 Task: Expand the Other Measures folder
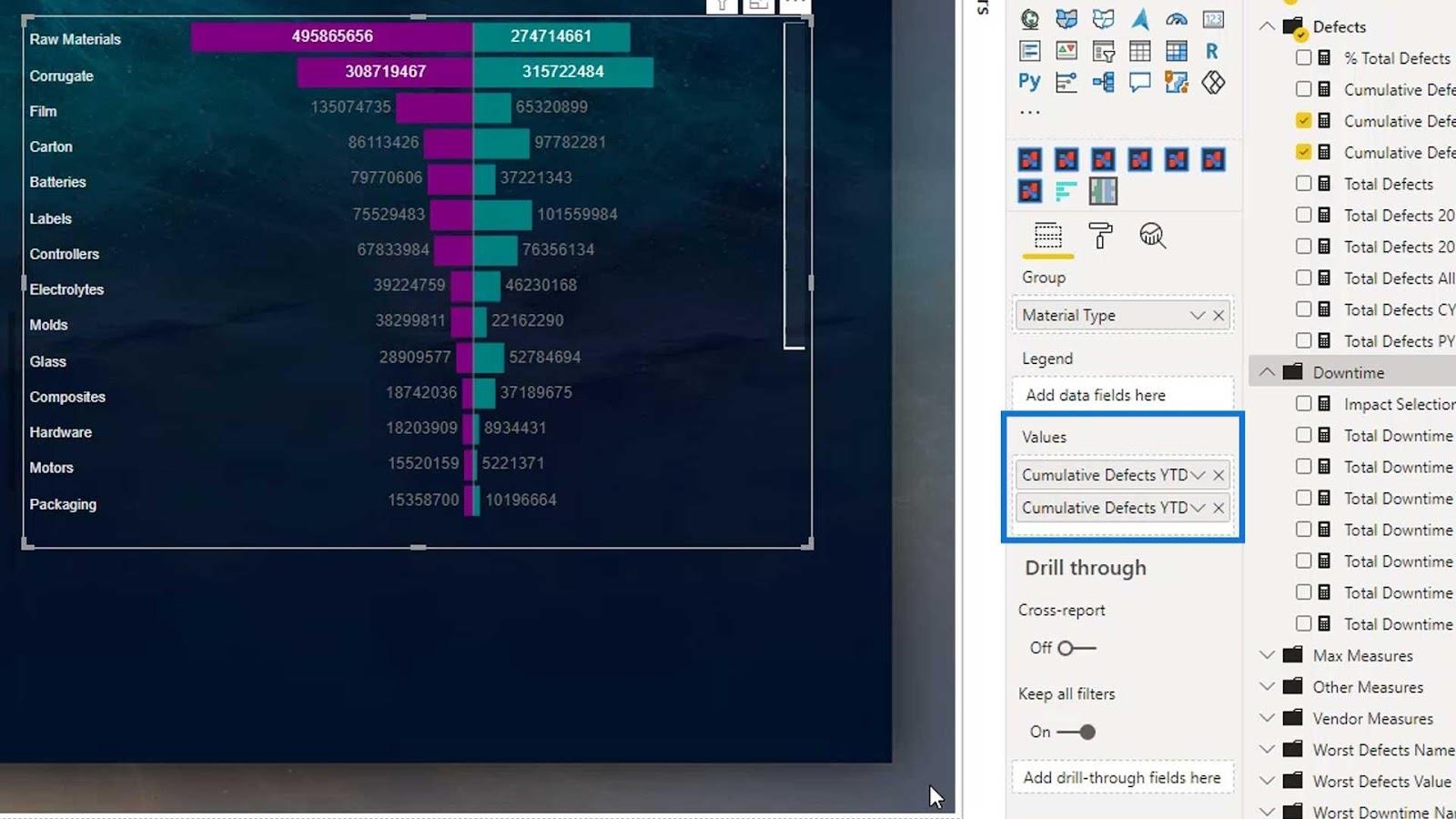pos(1267,687)
